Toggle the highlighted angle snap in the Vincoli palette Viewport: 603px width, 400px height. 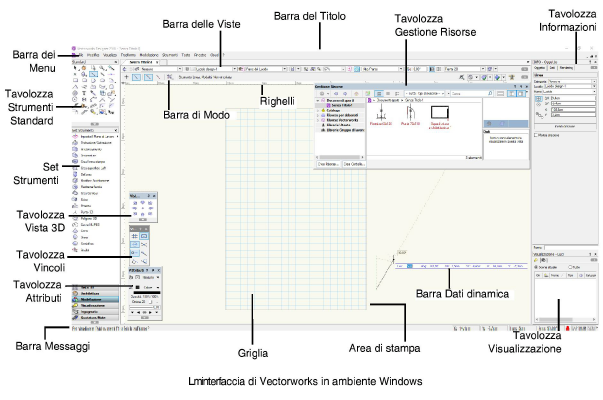(x=135, y=244)
